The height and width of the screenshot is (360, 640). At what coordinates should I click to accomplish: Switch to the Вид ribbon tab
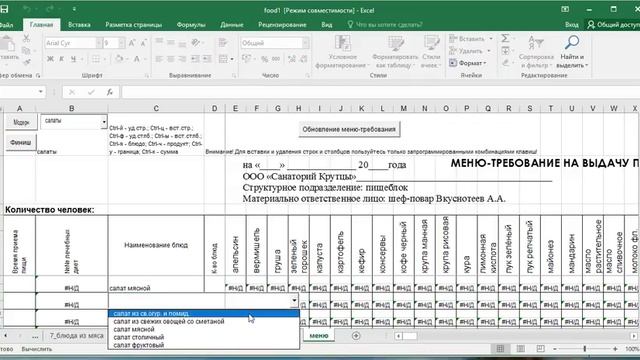[327, 24]
